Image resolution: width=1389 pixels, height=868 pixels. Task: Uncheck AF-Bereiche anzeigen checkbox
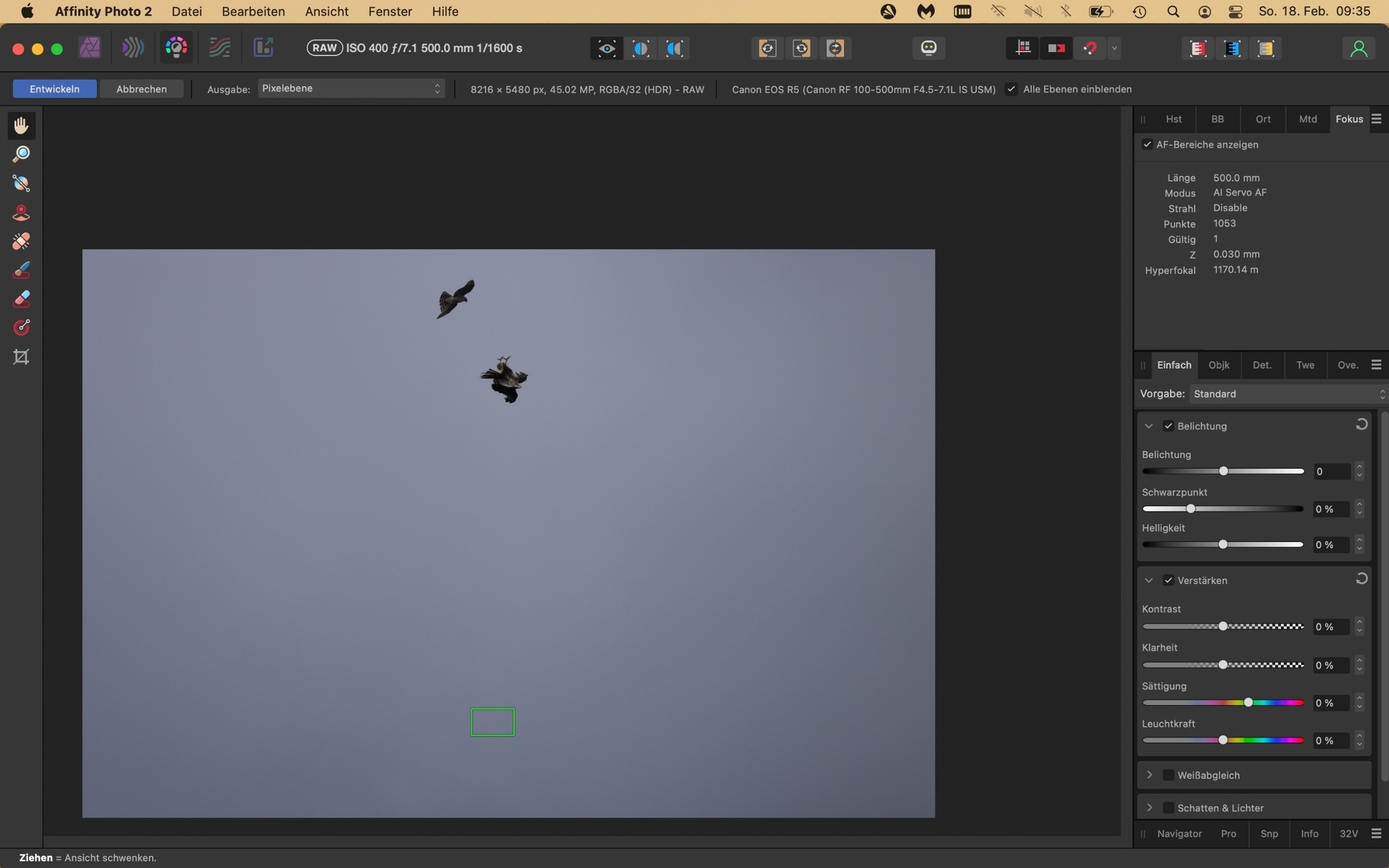[1147, 145]
